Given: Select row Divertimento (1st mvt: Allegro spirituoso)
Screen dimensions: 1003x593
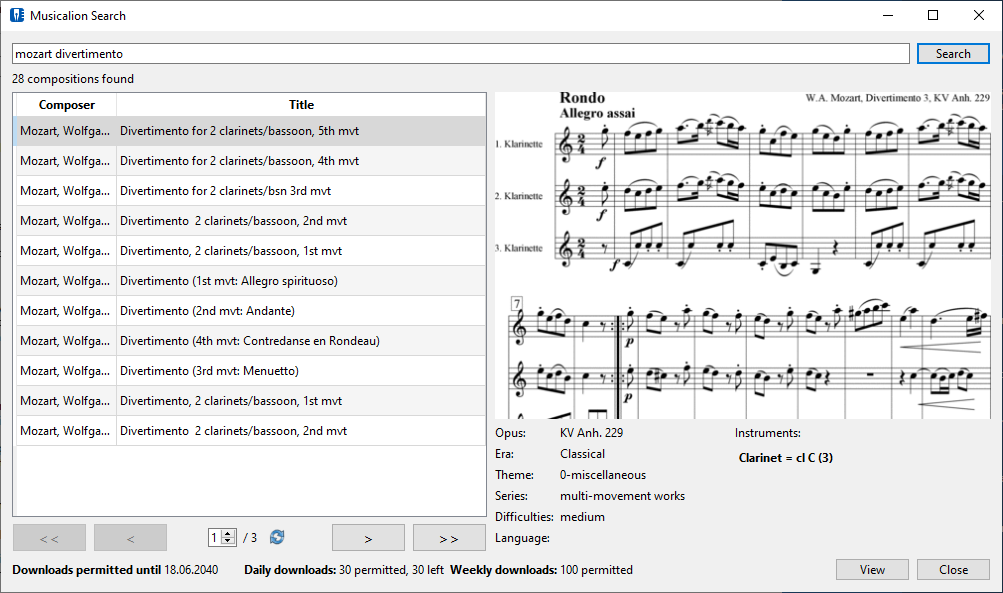Looking at the screenshot, I should 251,281.
